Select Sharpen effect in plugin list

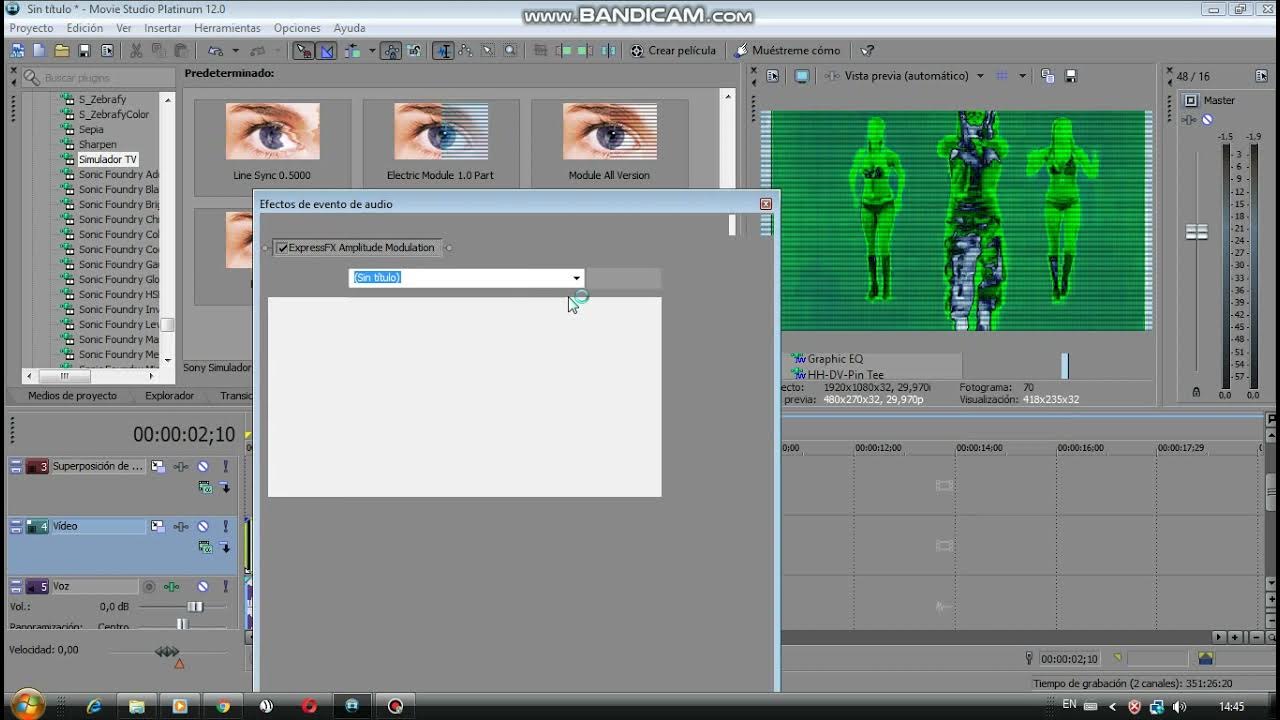tap(97, 144)
